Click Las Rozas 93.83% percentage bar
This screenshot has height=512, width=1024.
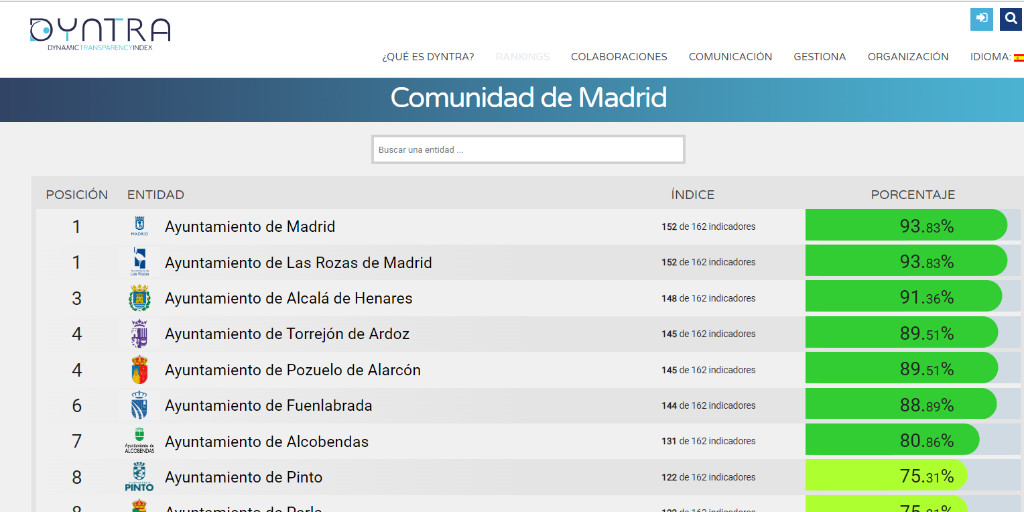[906, 261]
